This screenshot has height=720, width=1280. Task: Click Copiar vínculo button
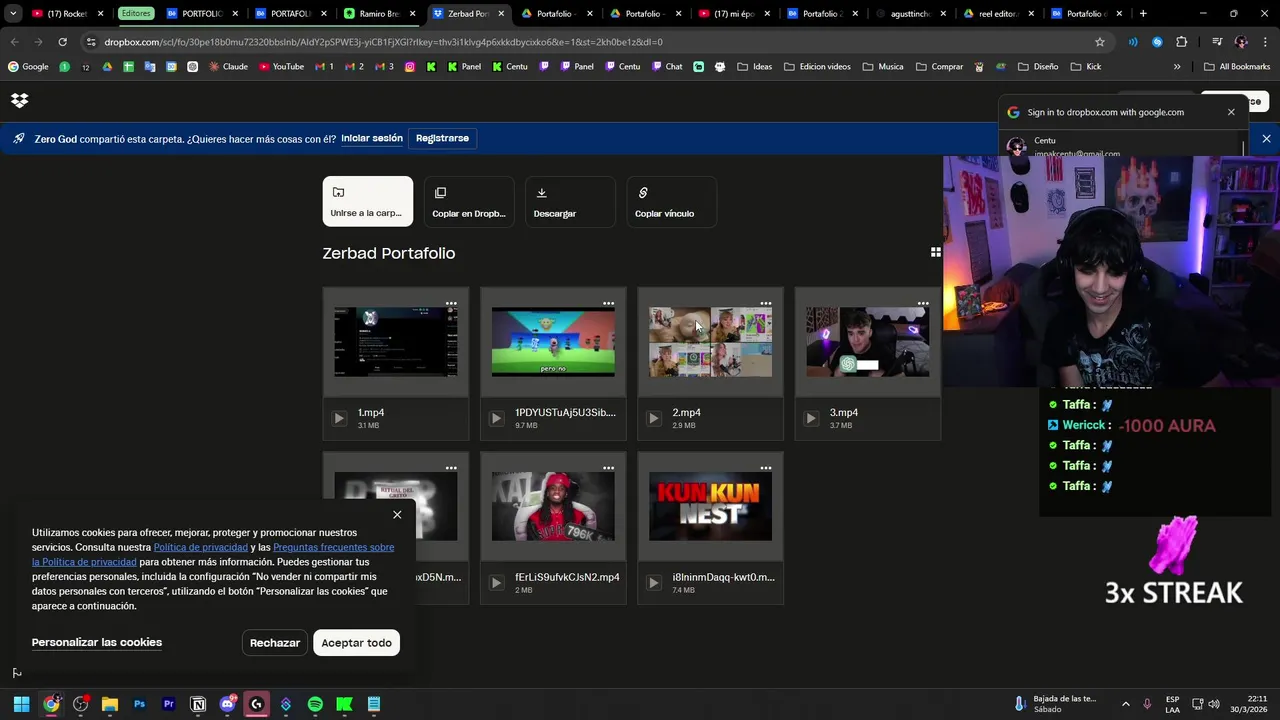[672, 201]
